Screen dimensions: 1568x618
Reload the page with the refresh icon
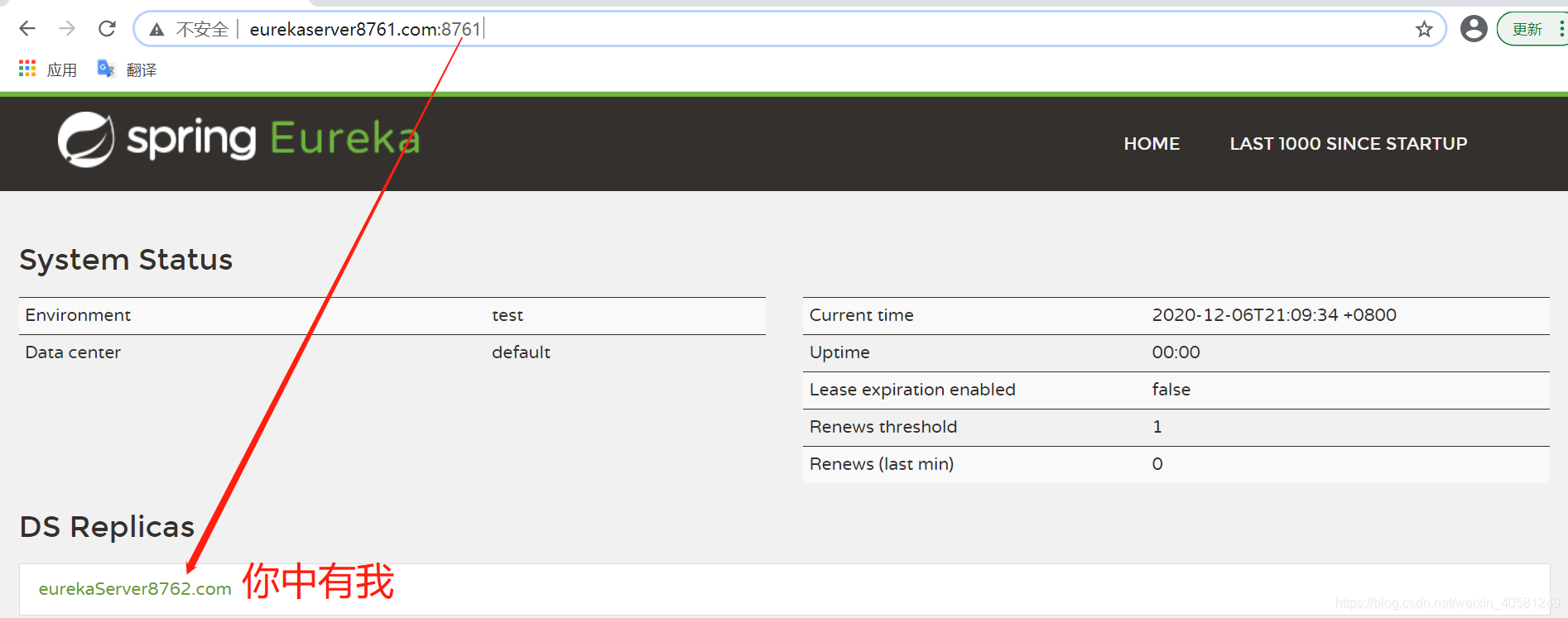[x=107, y=29]
